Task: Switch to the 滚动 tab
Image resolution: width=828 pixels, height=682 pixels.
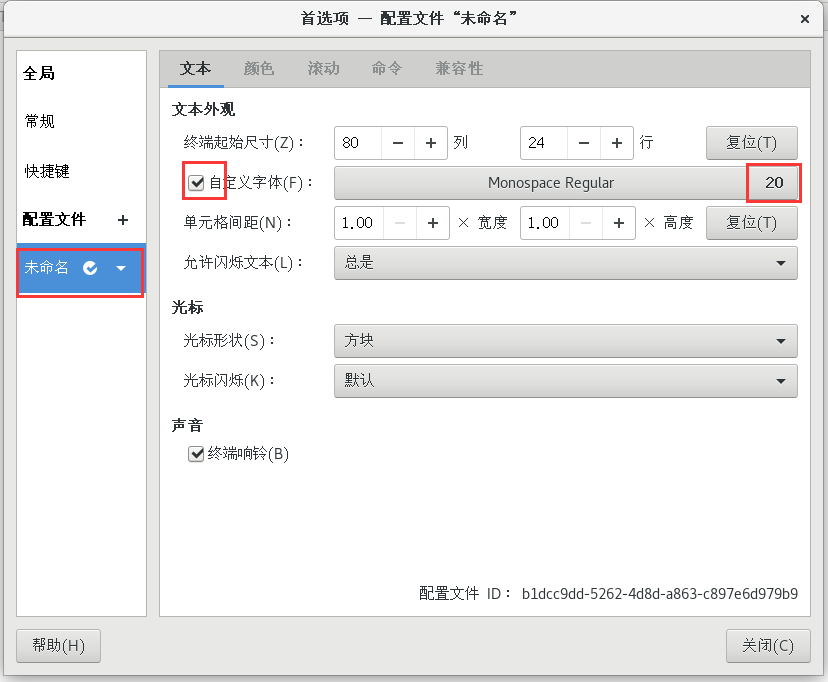Action: point(323,69)
